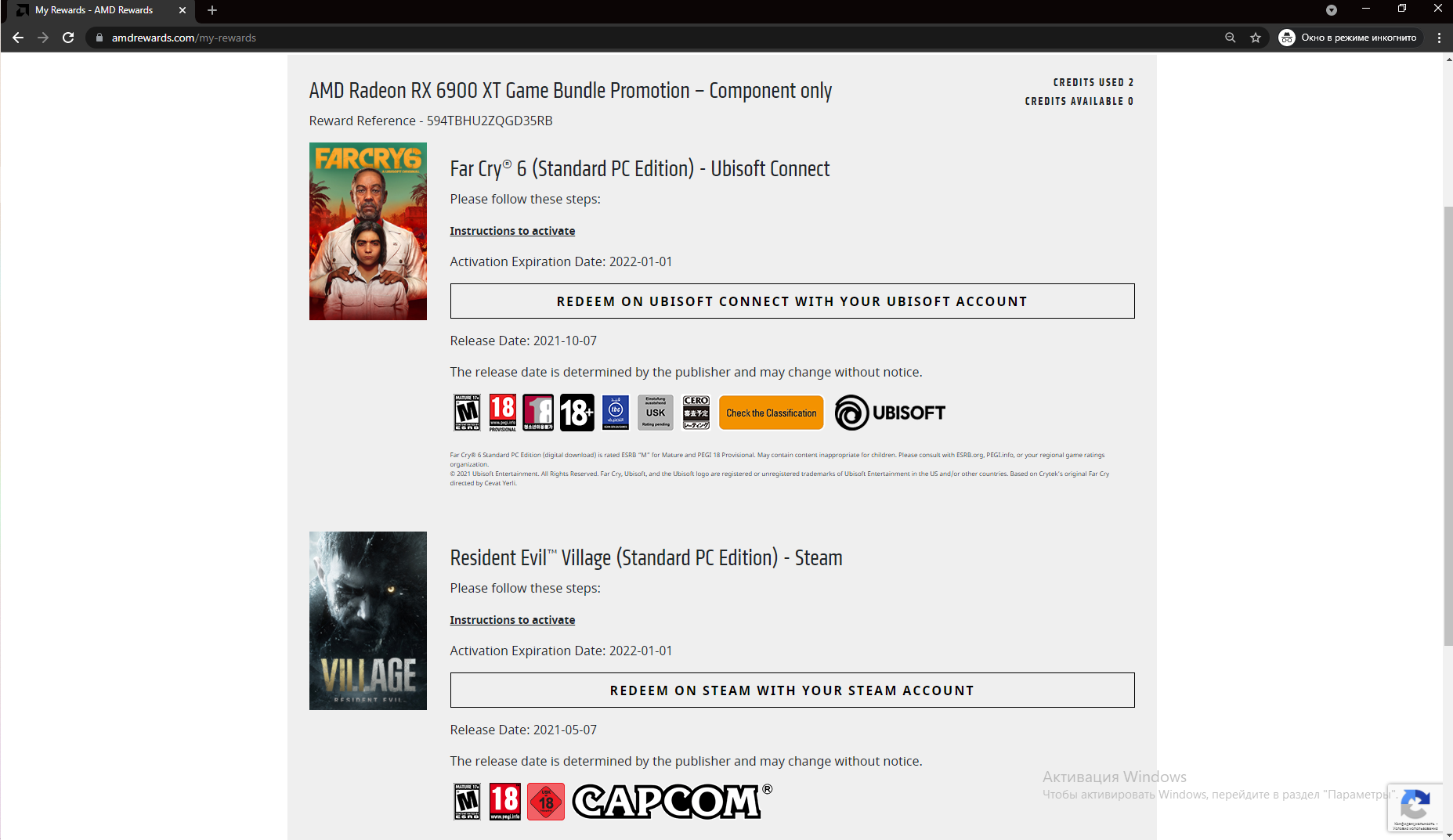Open the zoom magnifier icon in address bar
Screen dimensions: 1453x840
[x=1230, y=38]
